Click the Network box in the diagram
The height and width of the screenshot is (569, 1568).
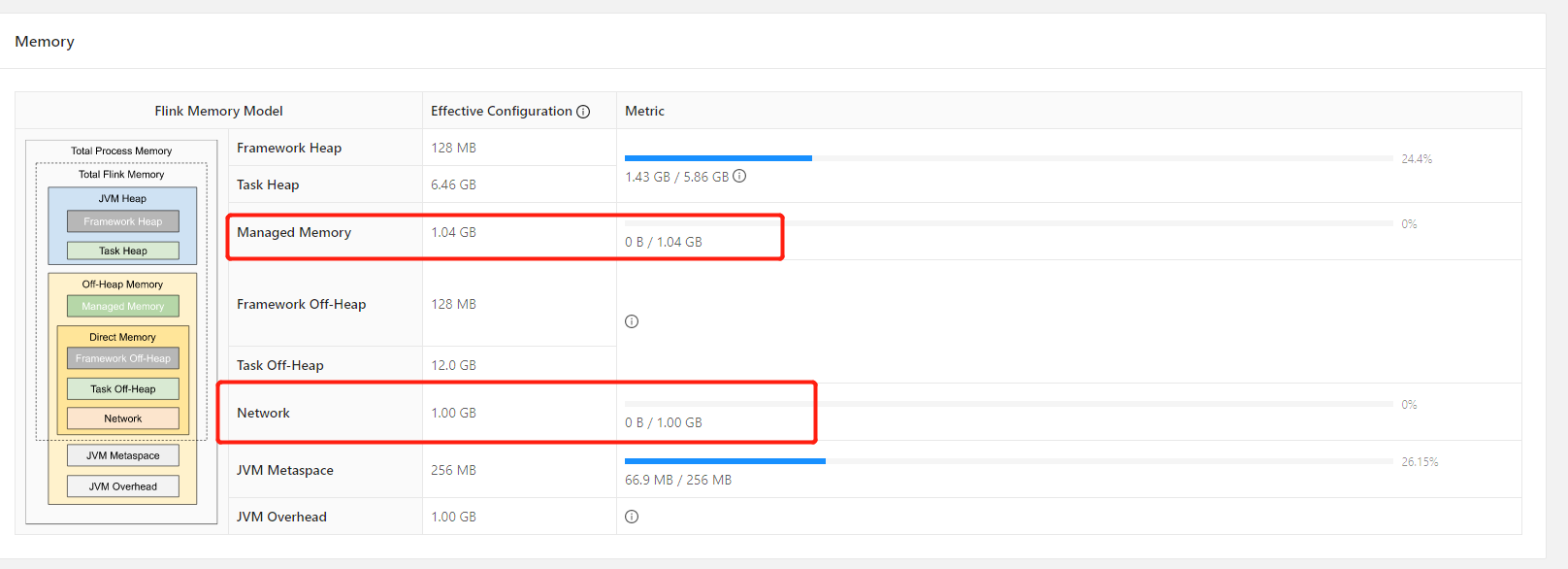tap(123, 418)
